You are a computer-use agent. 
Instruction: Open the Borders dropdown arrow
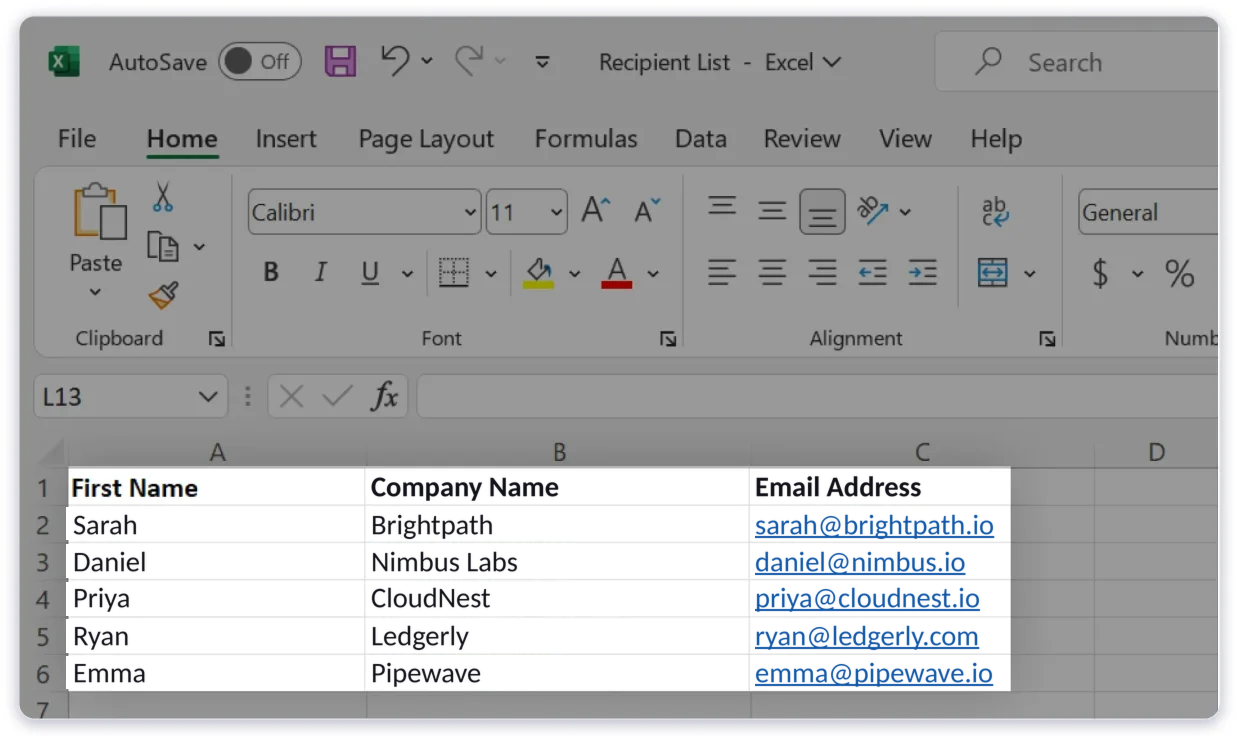(491, 274)
